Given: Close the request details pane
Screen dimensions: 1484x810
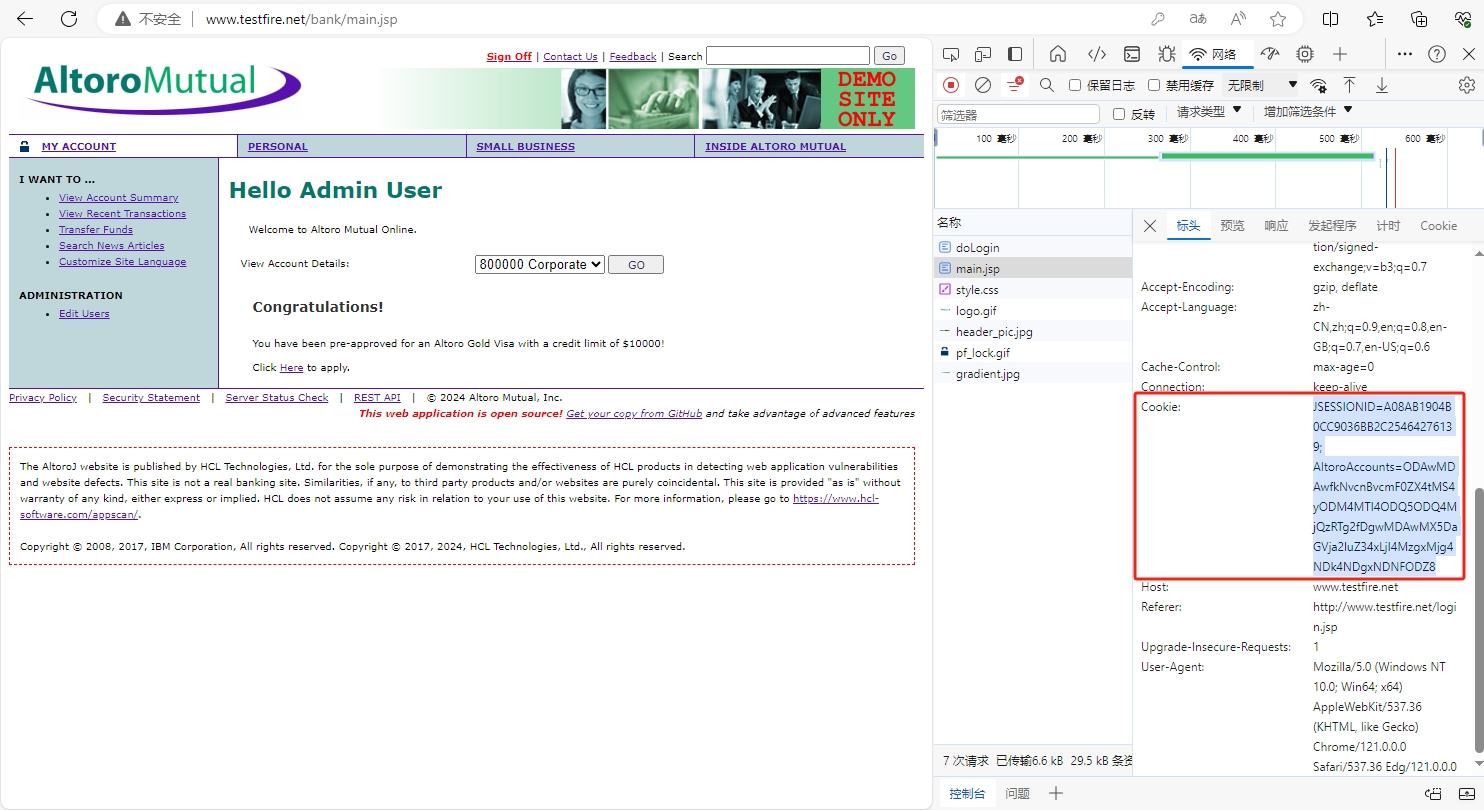Looking at the screenshot, I should 1150,226.
